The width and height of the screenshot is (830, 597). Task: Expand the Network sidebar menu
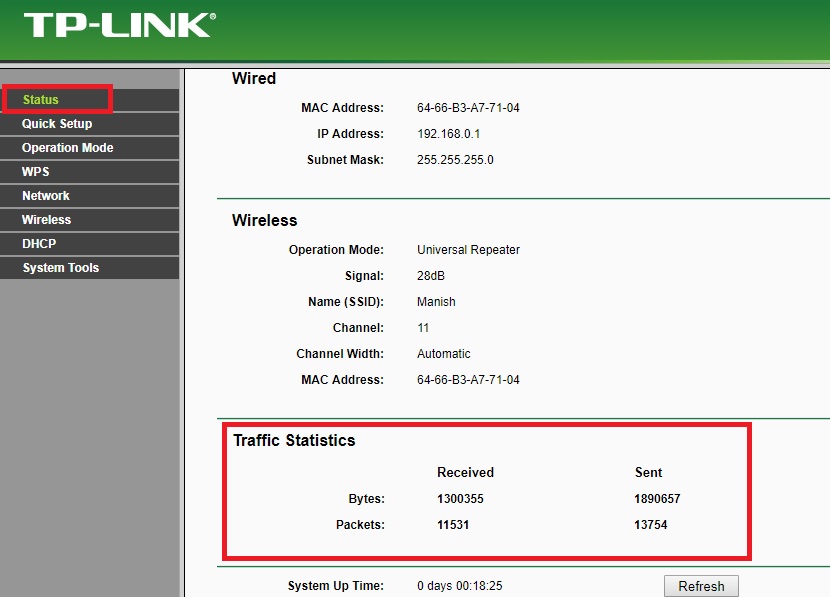click(46, 196)
